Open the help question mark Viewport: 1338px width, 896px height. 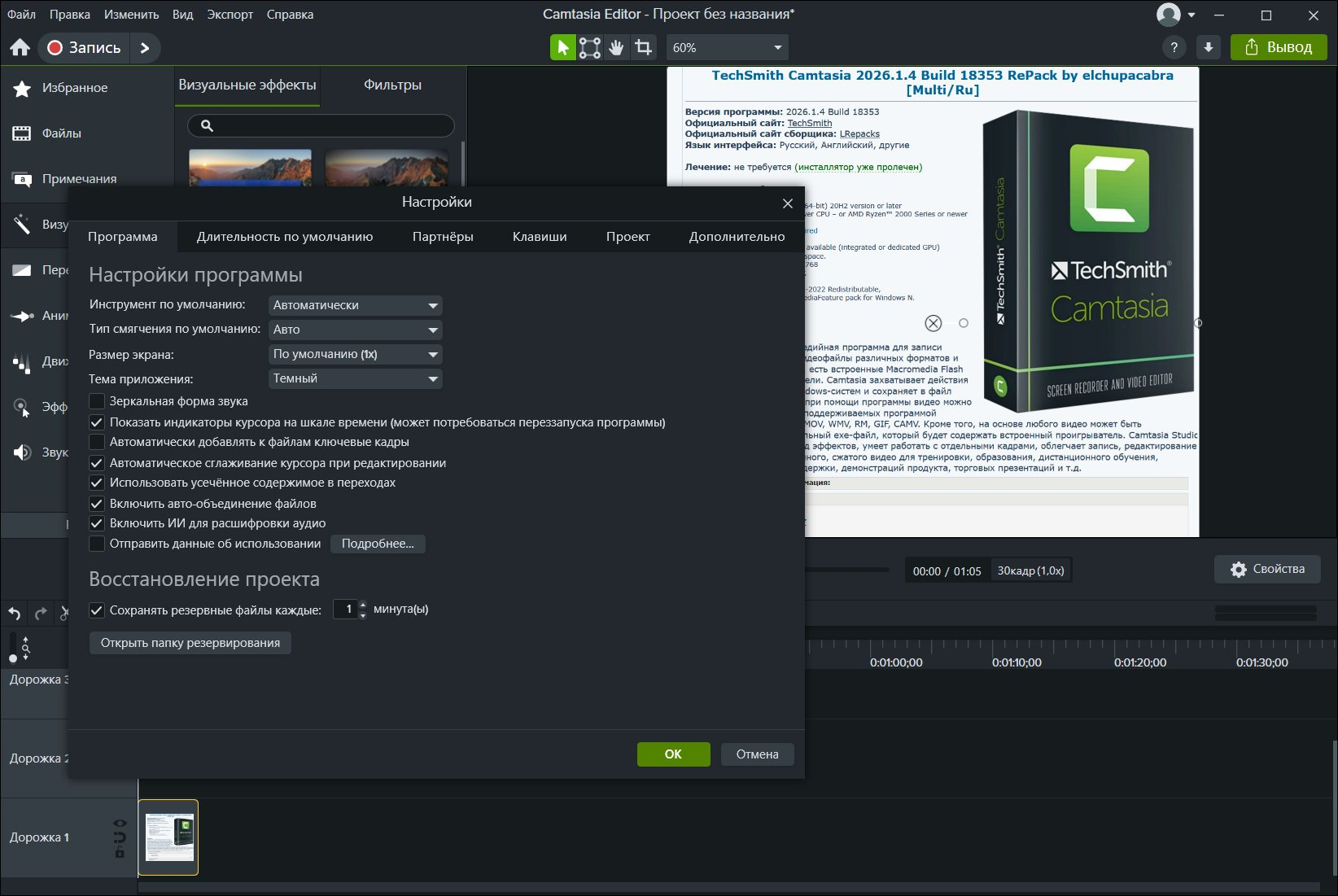pyautogui.click(x=1174, y=47)
